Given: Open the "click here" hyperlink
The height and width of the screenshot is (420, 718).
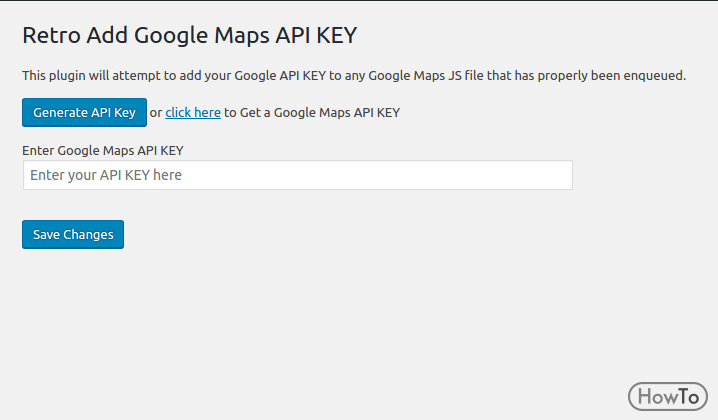Looking at the screenshot, I should click(x=193, y=113).
